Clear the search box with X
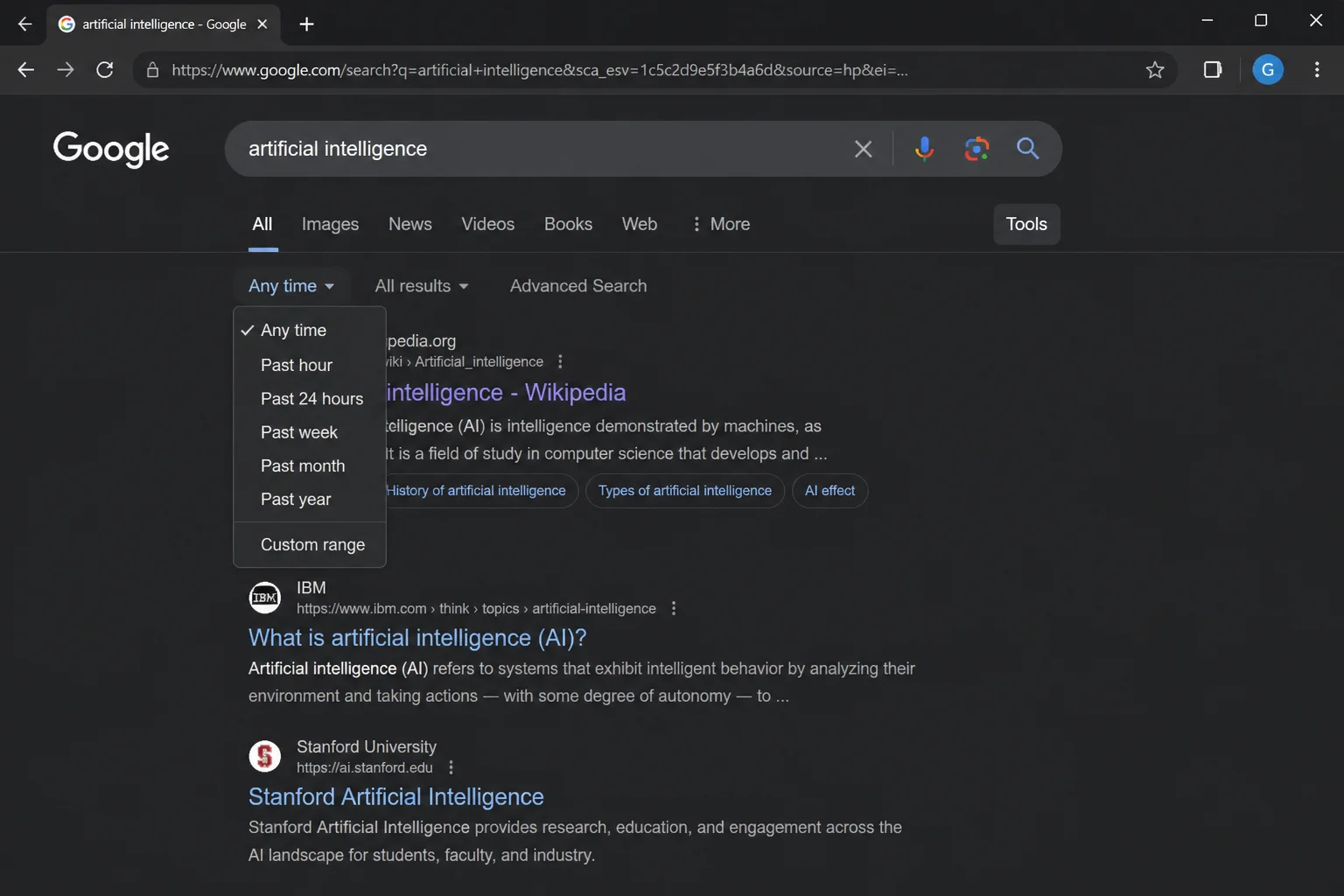This screenshot has height=896, width=1344. coord(863,150)
